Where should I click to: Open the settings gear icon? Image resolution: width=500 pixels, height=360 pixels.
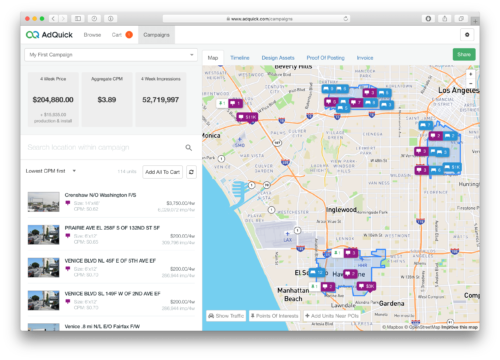pyautogui.click(x=467, y=35)
